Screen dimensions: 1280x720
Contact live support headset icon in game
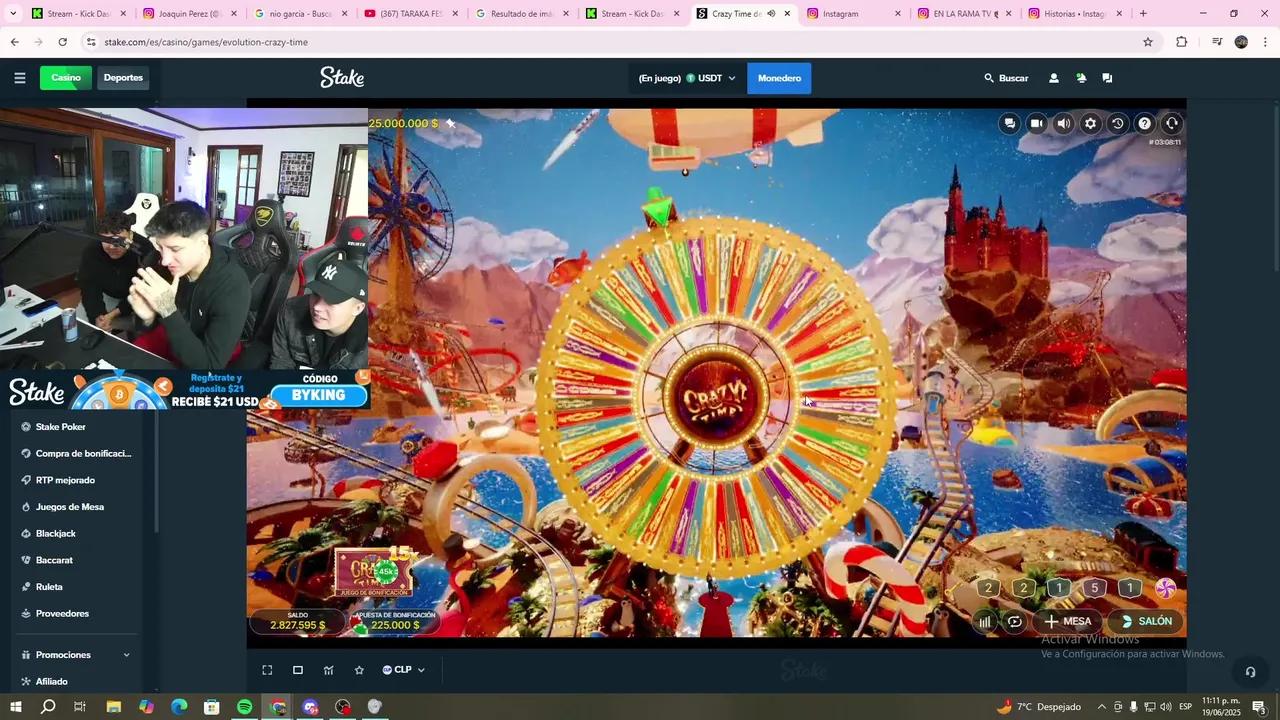(x=1172, y=123)
